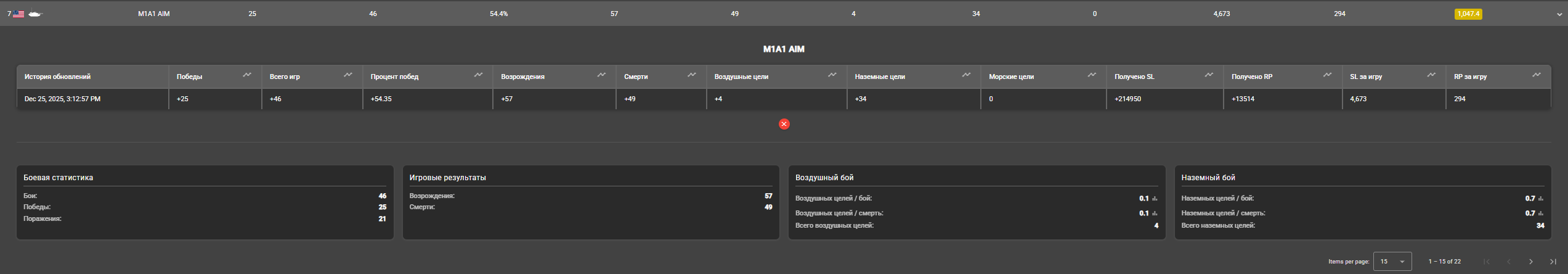Go to the next page of results
The image size is (1568, 274).
click(1531, 262)
